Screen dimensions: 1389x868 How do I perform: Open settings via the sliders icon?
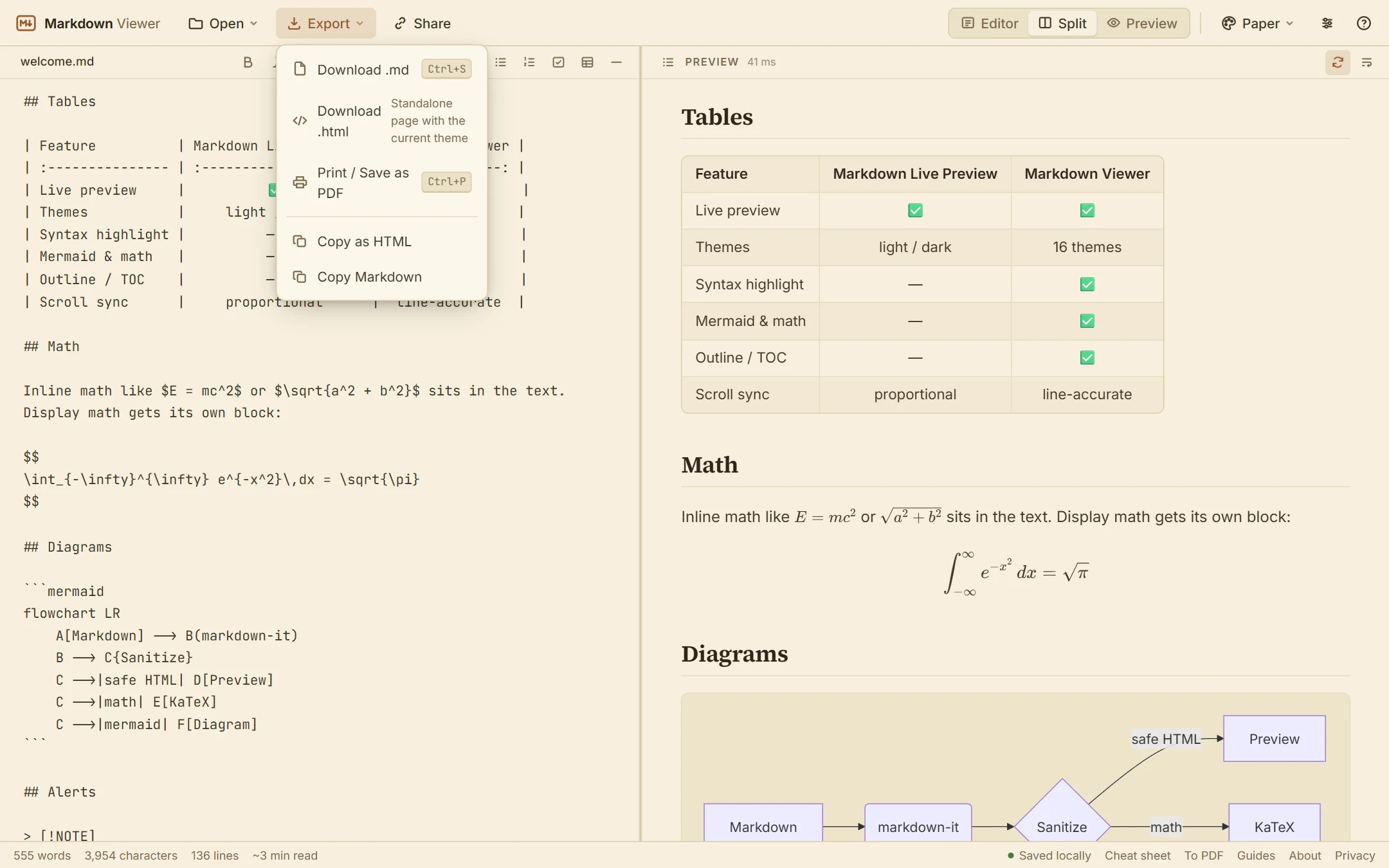(x=1327, y=23)
